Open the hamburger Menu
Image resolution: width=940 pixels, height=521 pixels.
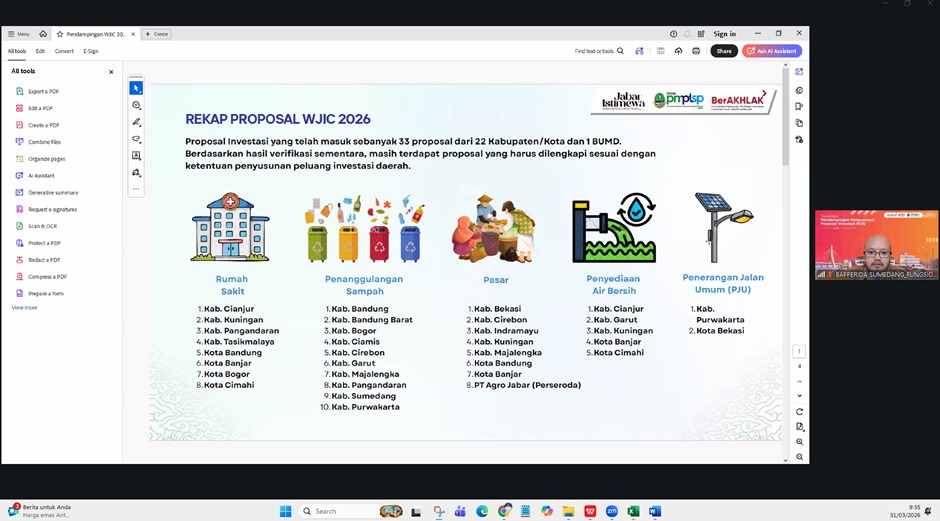pyautogui.click(x=18, y=34)
